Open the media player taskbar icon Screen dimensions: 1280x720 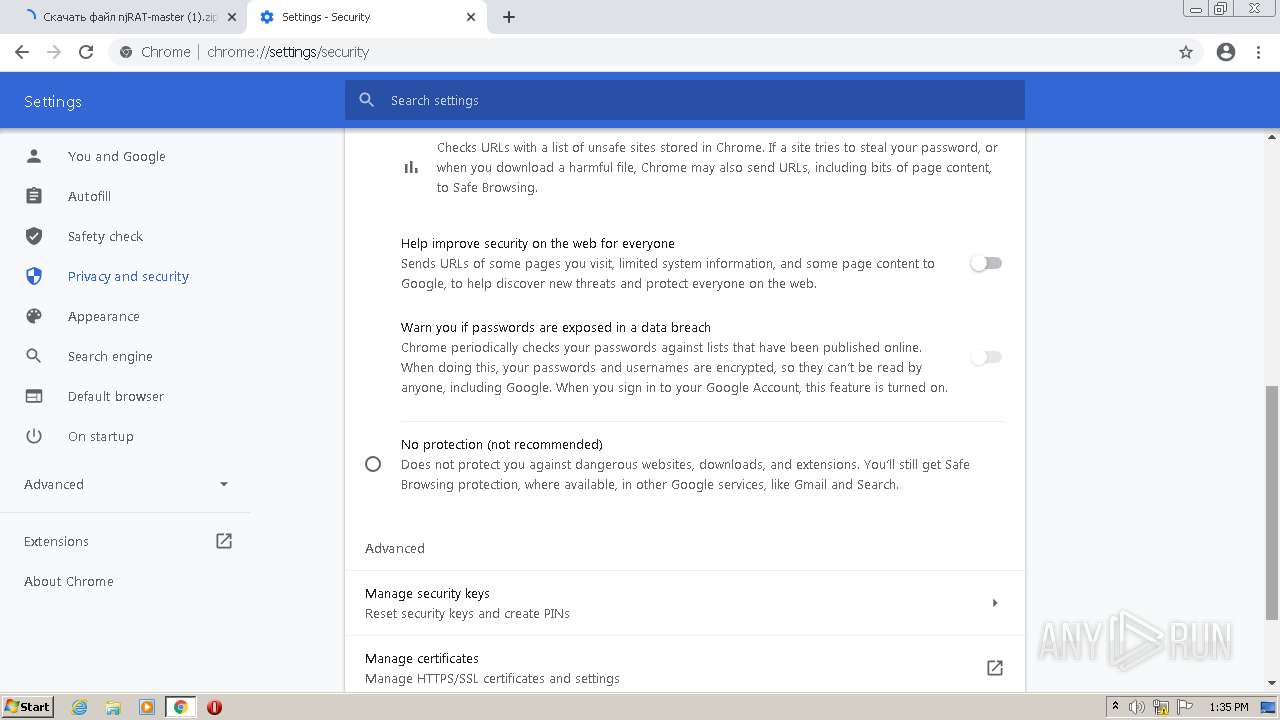[x=147, y=707]
